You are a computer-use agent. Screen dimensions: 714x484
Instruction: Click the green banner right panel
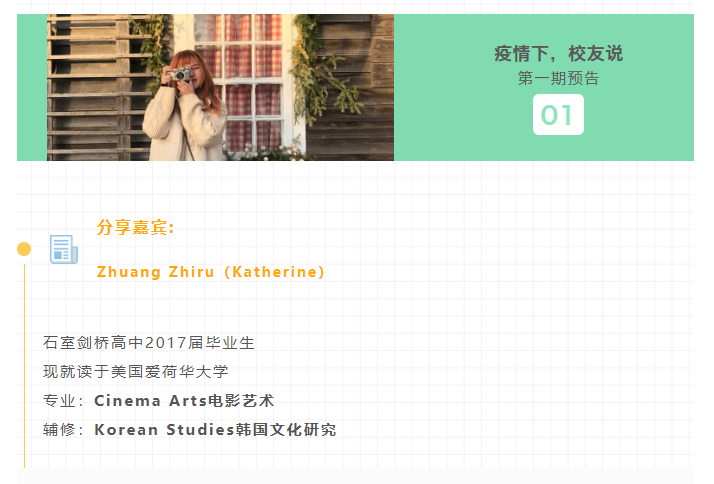click(x=544, y=87)
